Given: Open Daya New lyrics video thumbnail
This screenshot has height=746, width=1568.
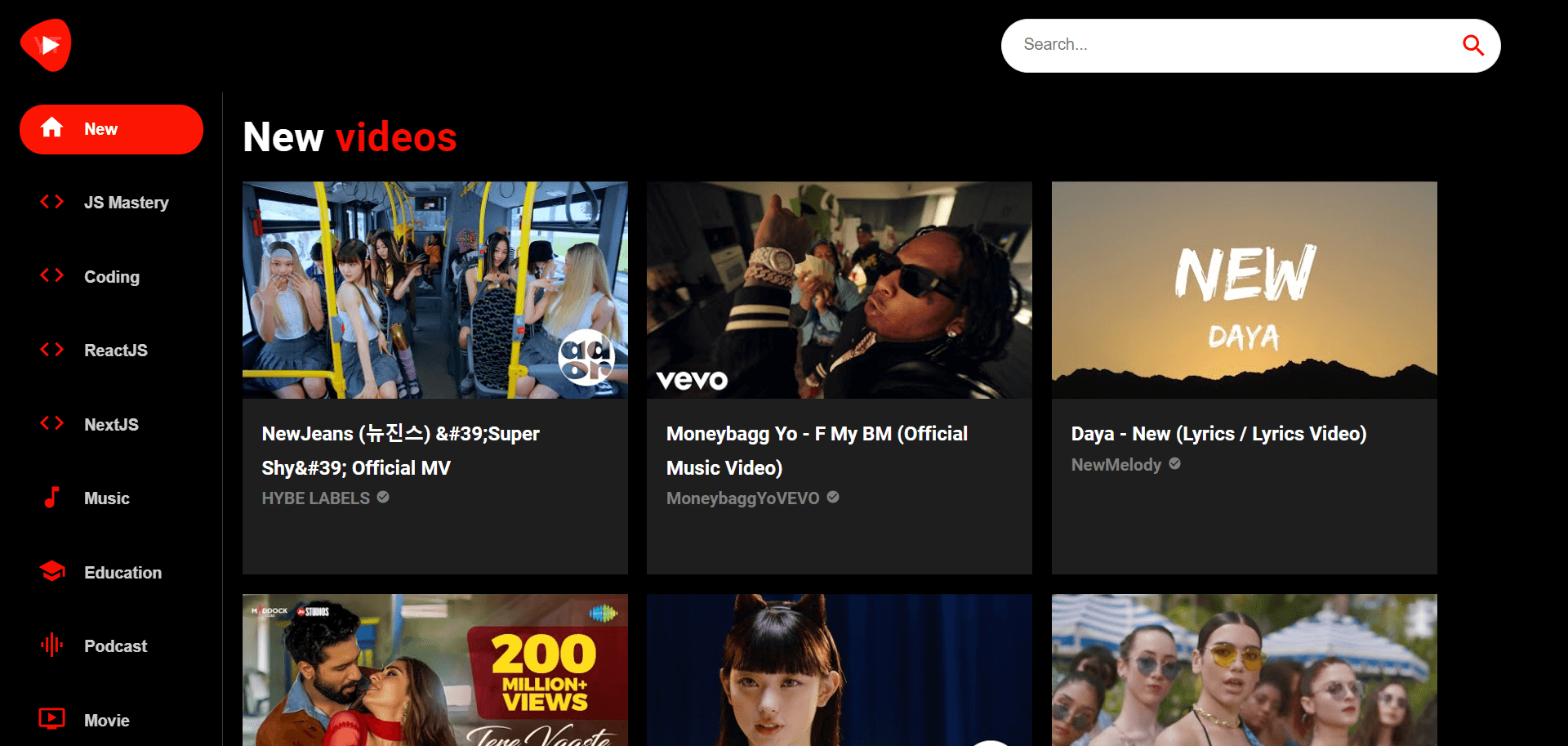Looking at the screenshot, I should (x=1245, y=290).
